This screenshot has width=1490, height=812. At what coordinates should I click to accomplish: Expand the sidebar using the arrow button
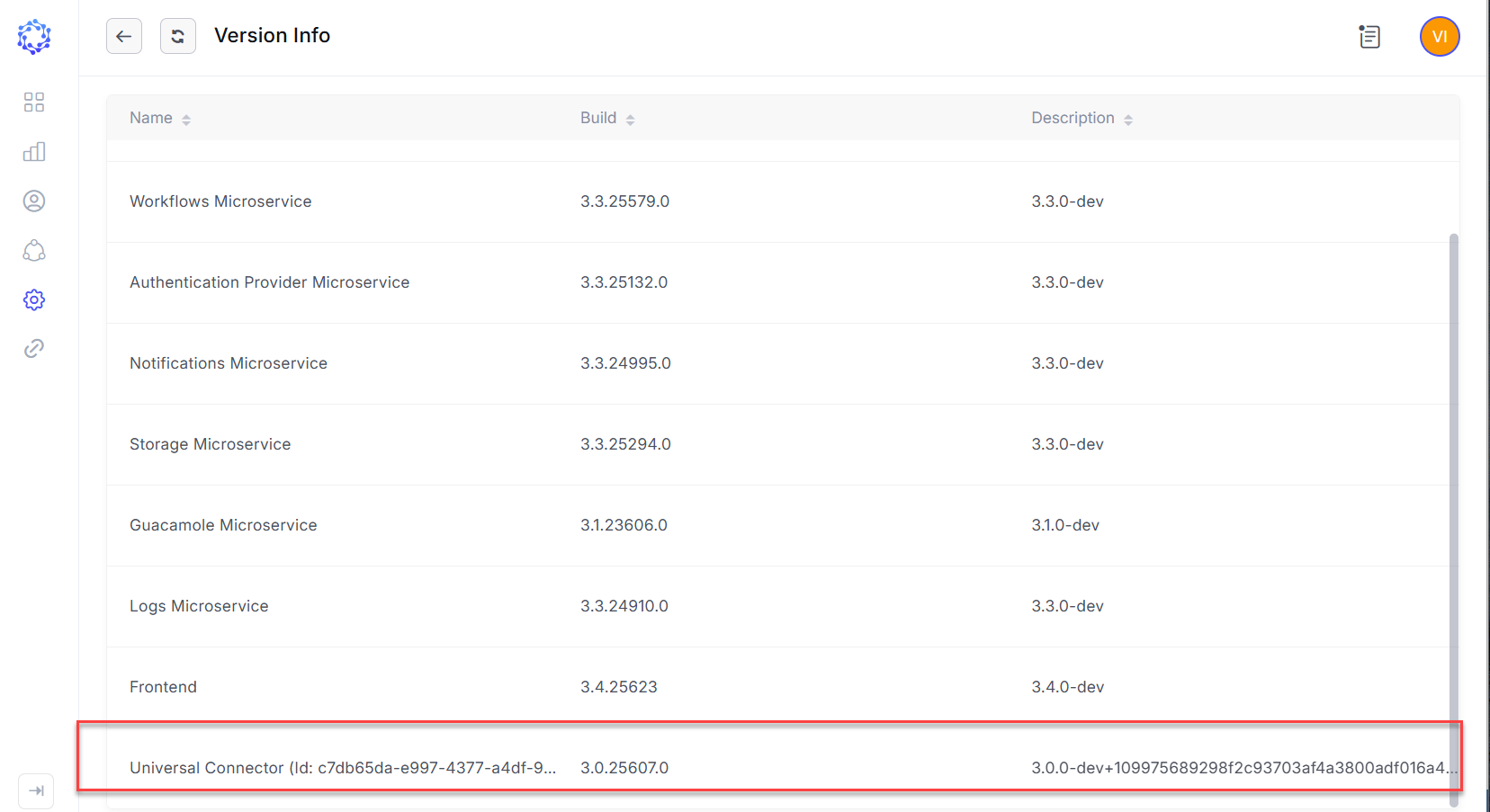tap(36, 791)
